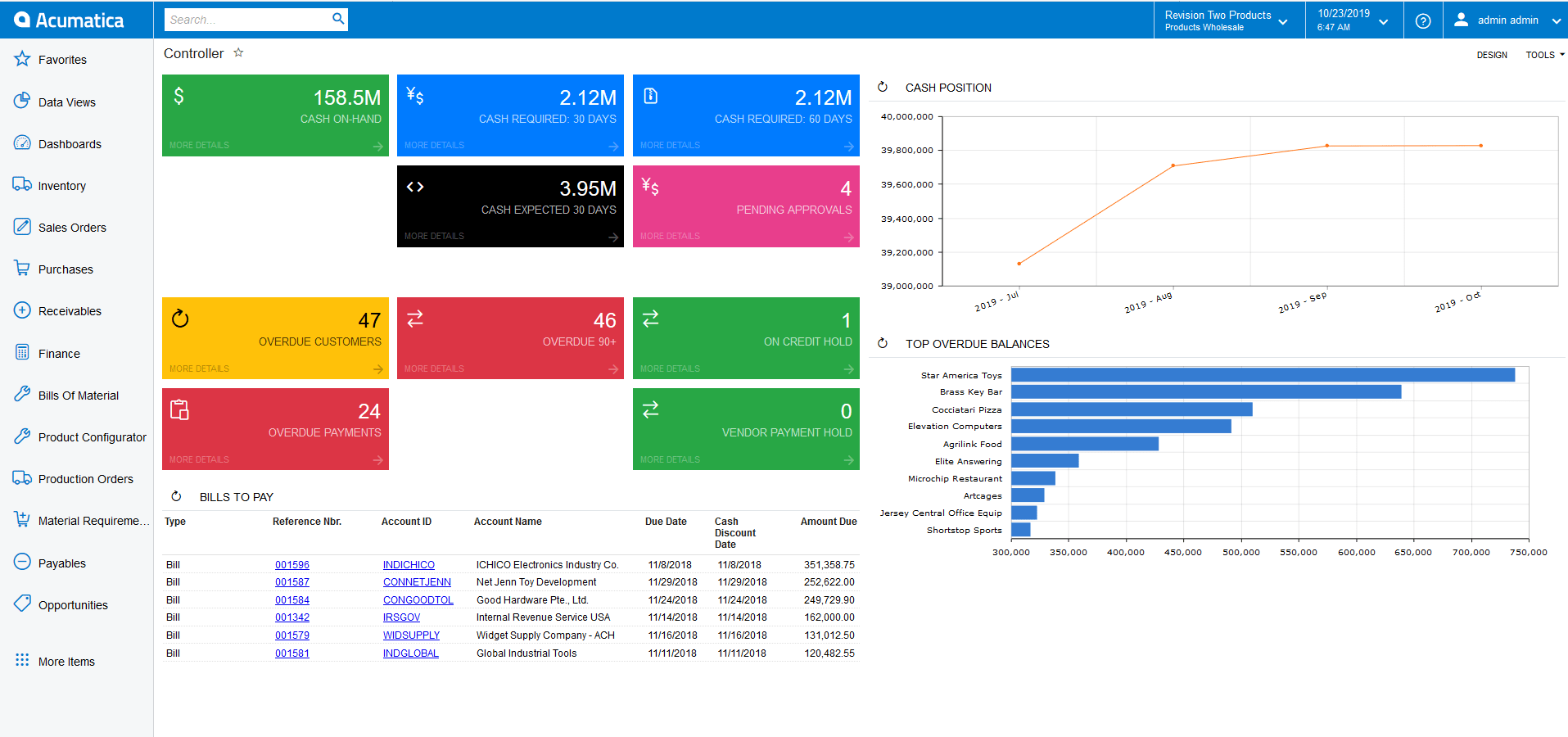Select the Inventory icon in the sidebar
Viewport: 1568px width, 737px height.
click(22, 185)
